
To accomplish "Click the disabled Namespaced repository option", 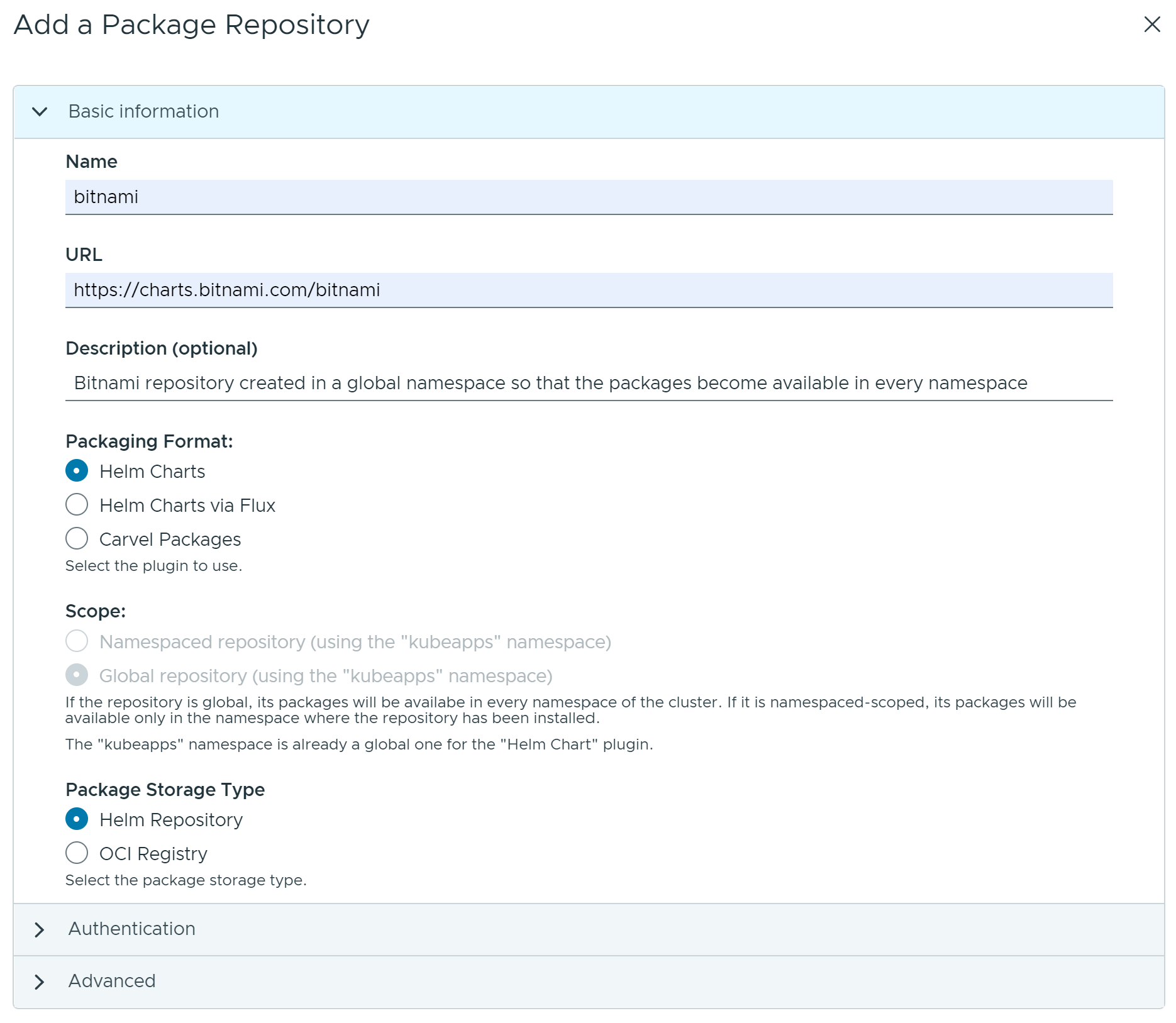I will pos(77,641).
